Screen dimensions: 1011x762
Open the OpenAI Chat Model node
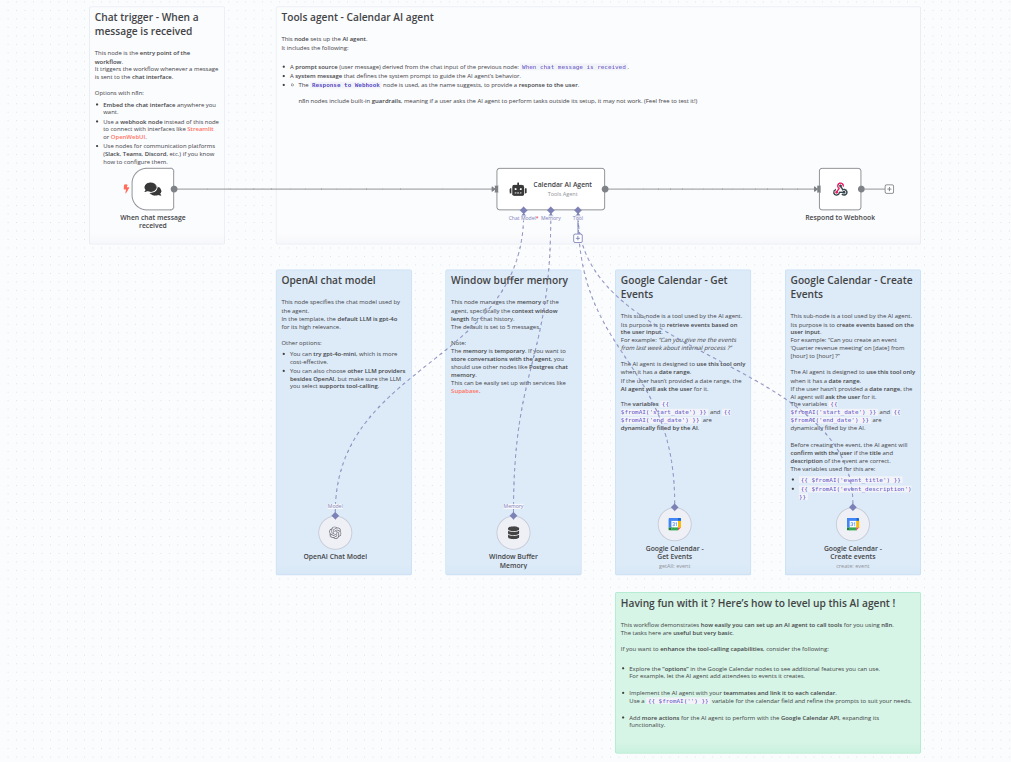pyautogui.click(x=335, y=532)
